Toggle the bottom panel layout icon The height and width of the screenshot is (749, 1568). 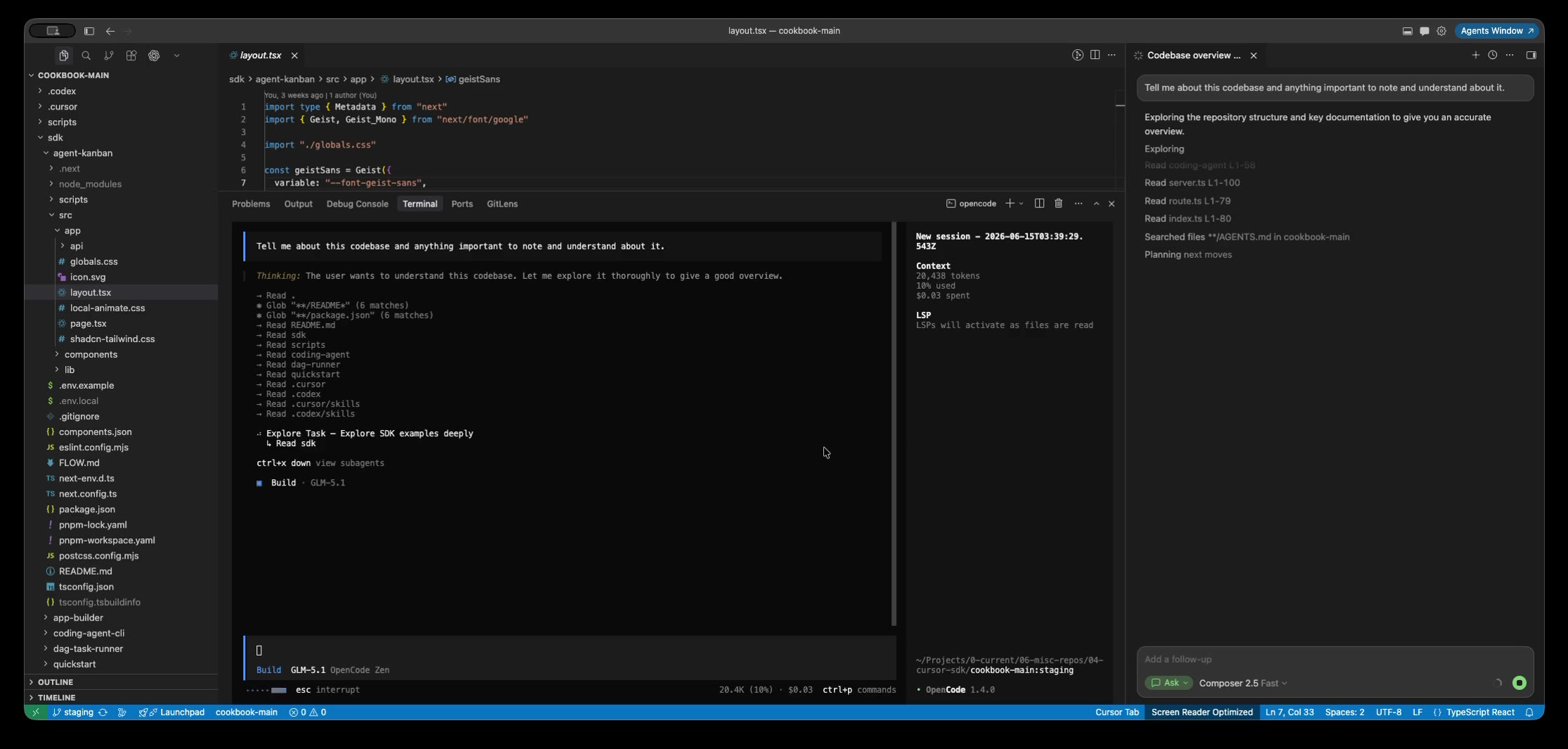click(x=1407, y=31)
